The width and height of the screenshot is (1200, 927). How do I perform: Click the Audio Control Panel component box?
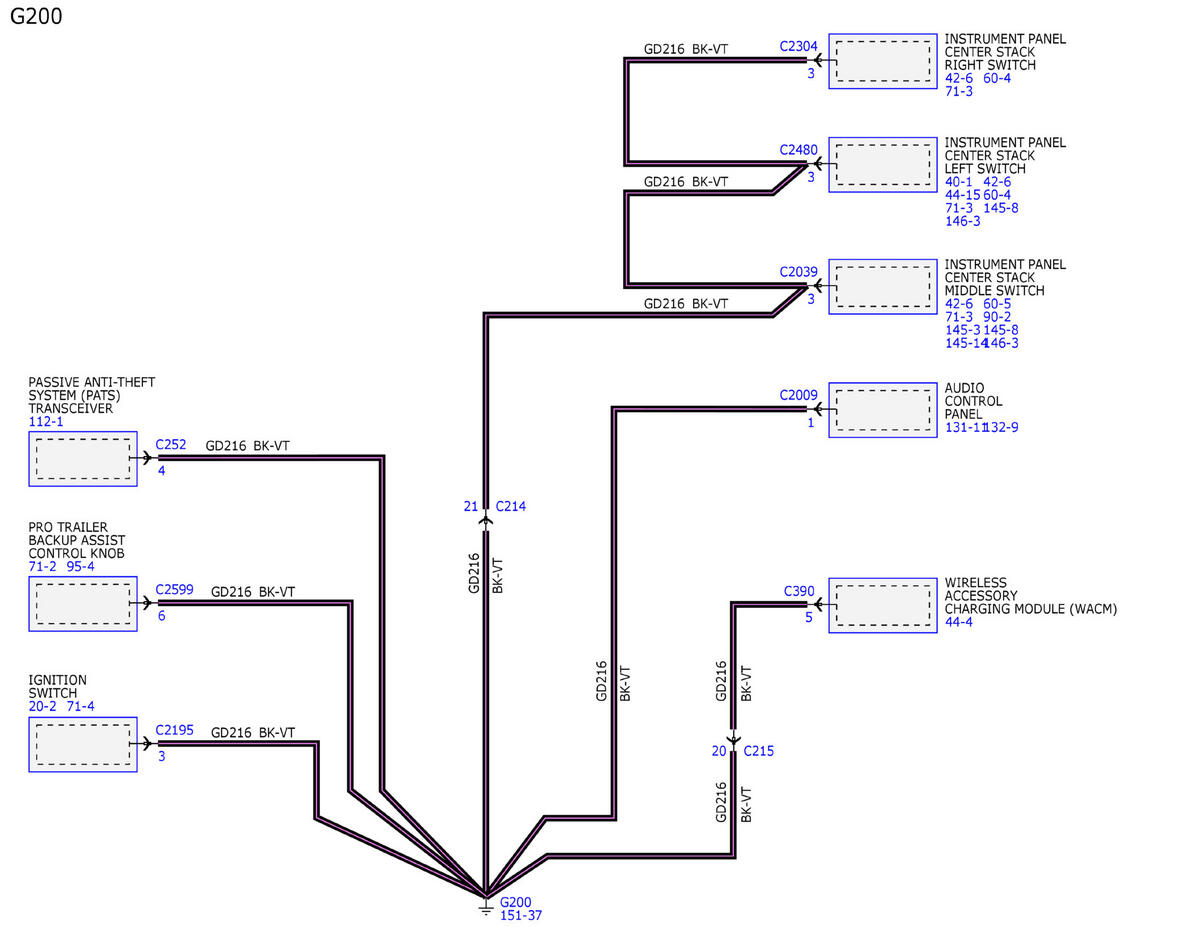point(883,408)
